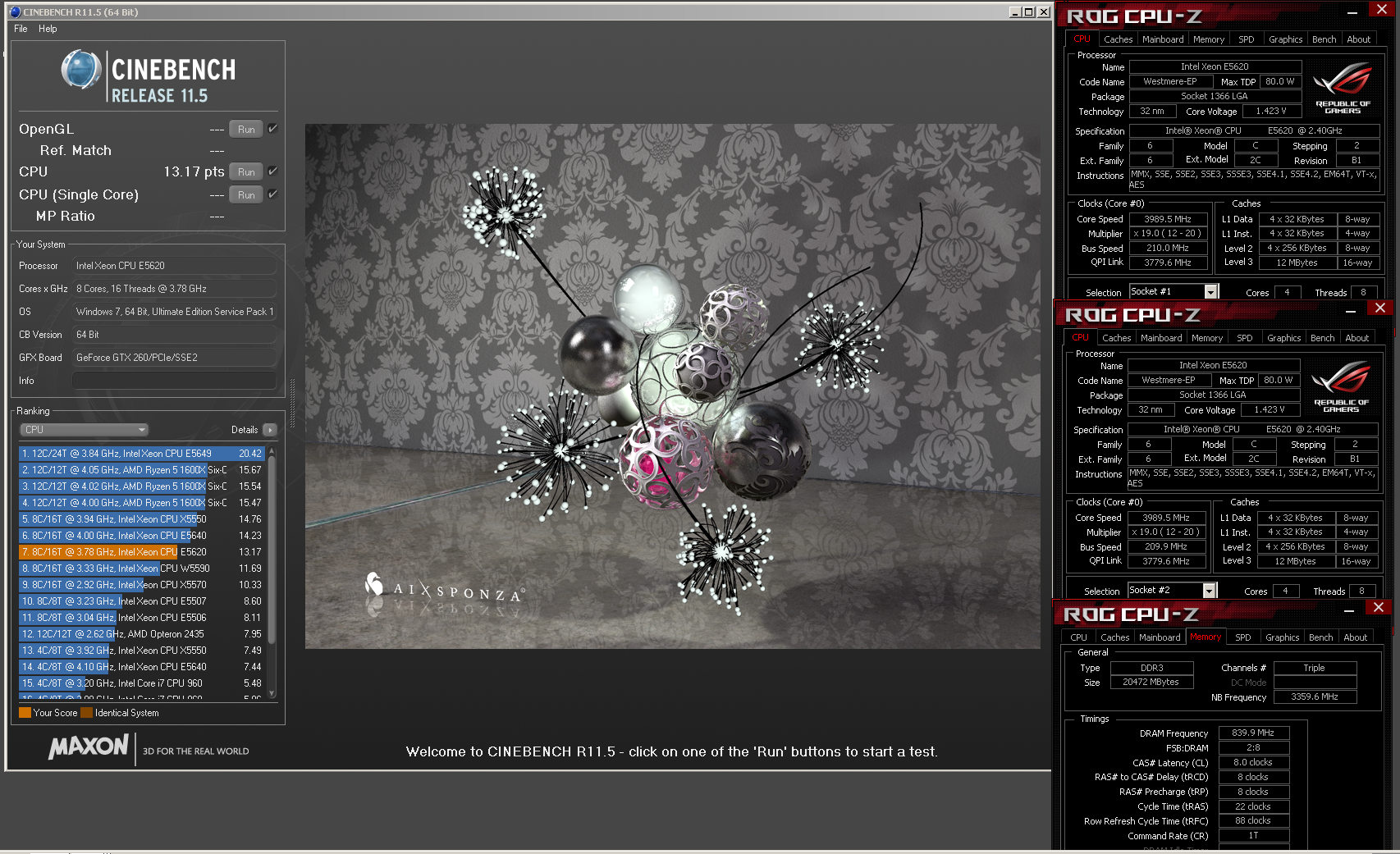1400x854 pixels.
Task: Run the CPU Single Core benchmark
Action: point(246,195)
